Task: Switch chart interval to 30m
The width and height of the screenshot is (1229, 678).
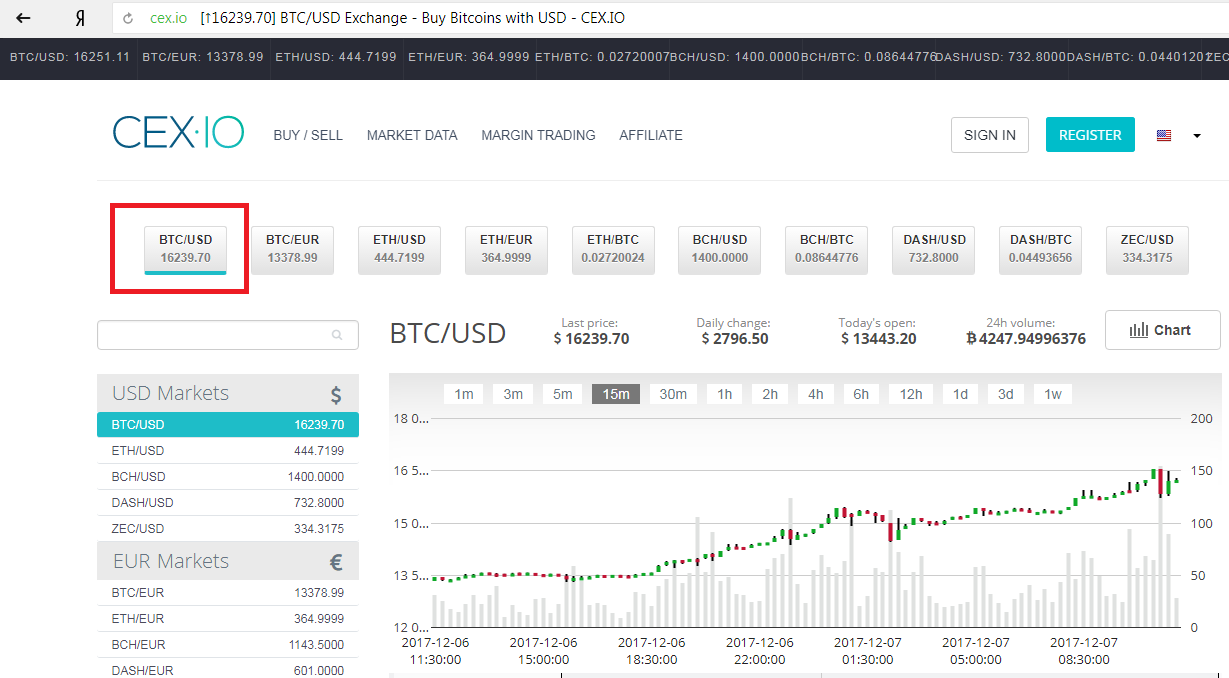Action: pos(673,394)
